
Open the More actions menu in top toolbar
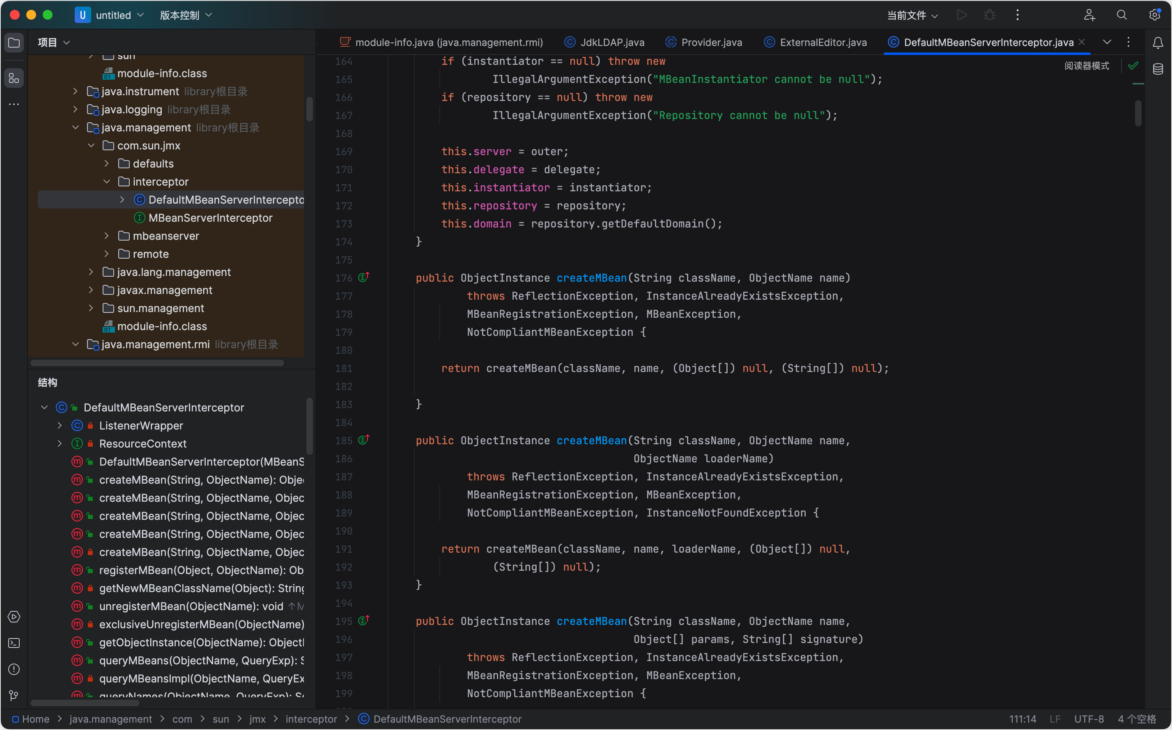click(x=1017, y=15)
